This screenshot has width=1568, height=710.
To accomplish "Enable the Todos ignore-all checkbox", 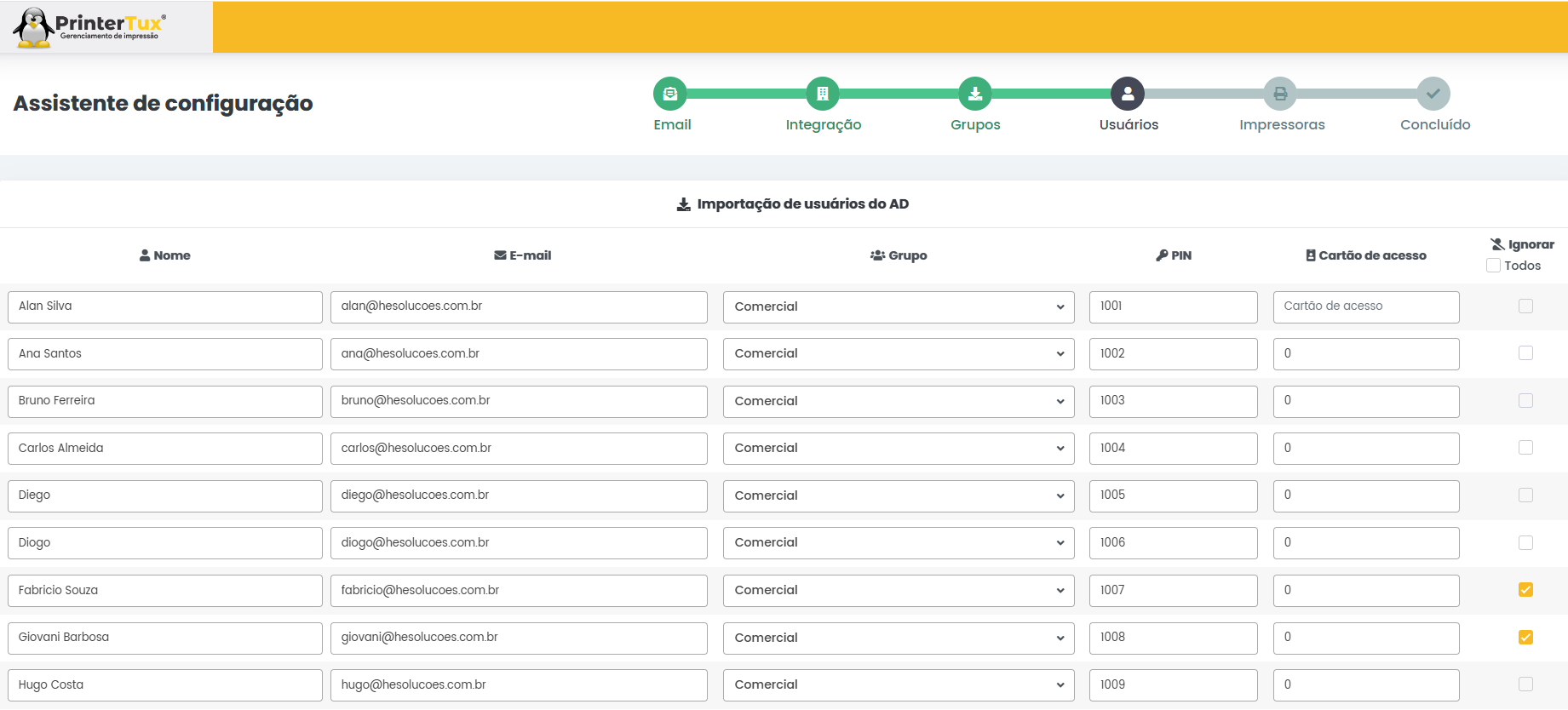I will [x=1493, y=266].
